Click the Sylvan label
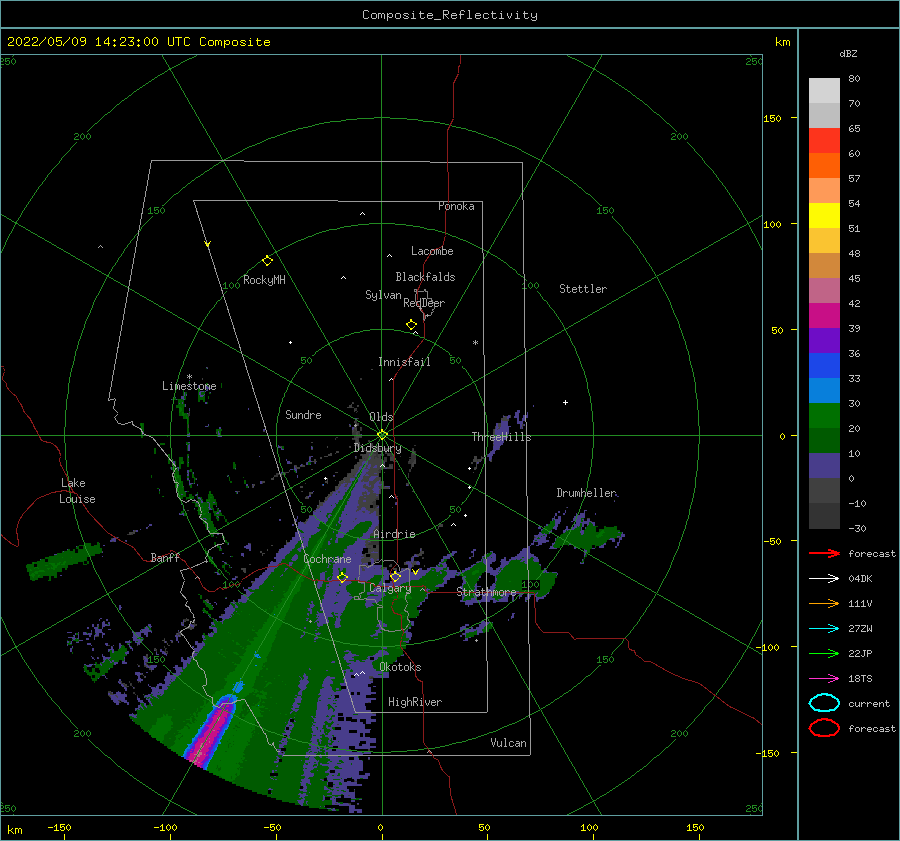This screenshot has width=900, height=841. click(383, 295)
